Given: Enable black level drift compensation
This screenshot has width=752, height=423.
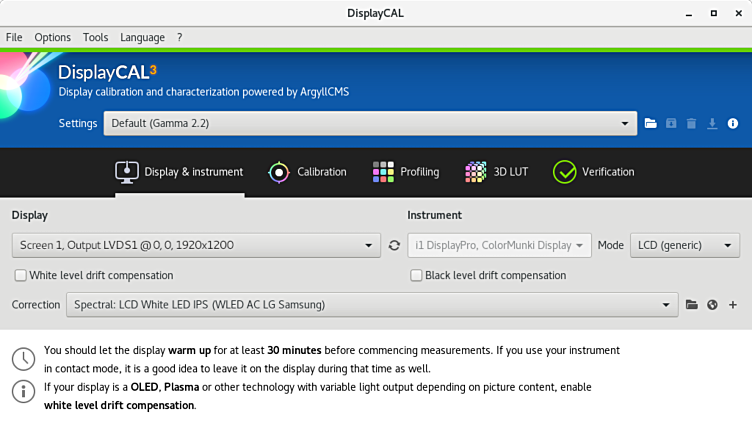Looking at the screenshot, I should [x=416, y=276].
